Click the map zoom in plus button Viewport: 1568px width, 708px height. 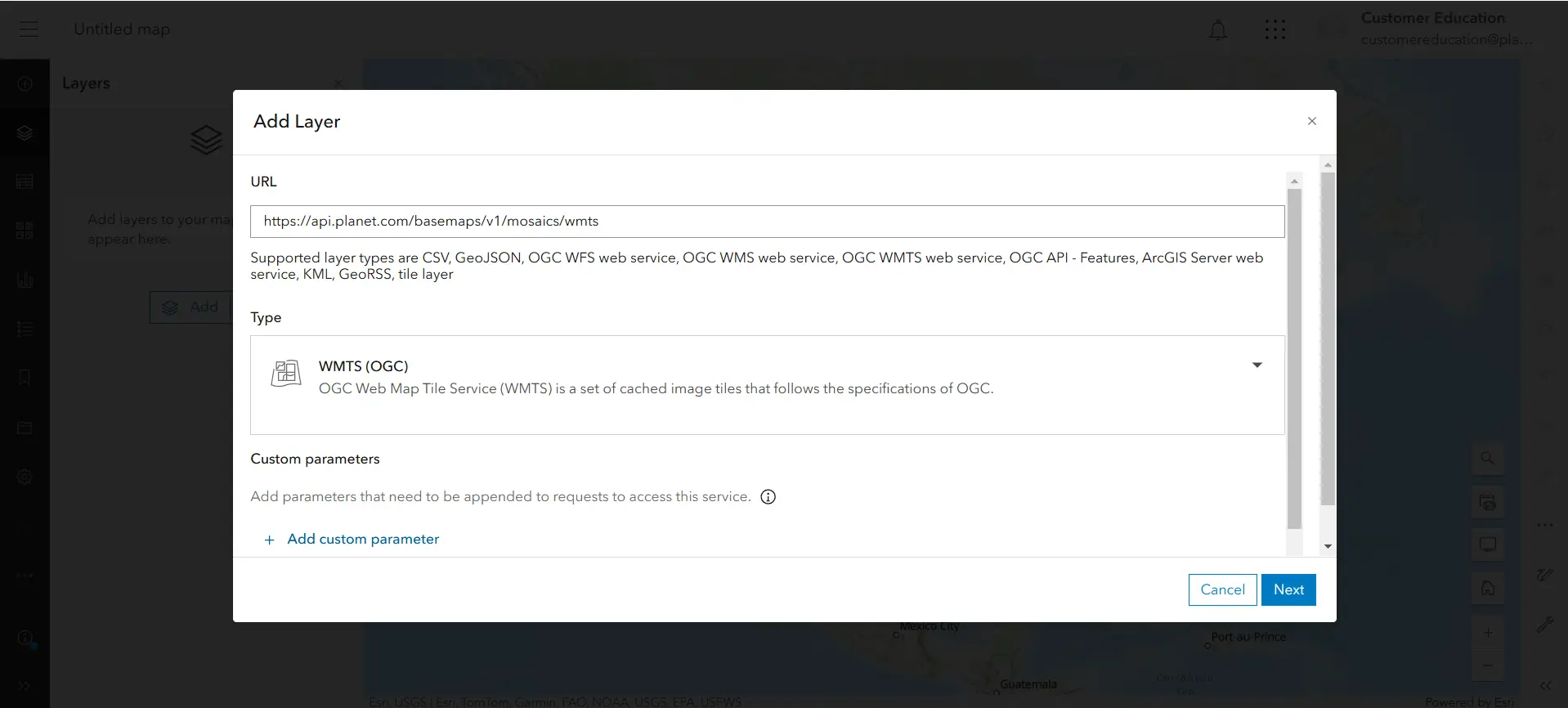[x=1488, y=633]
